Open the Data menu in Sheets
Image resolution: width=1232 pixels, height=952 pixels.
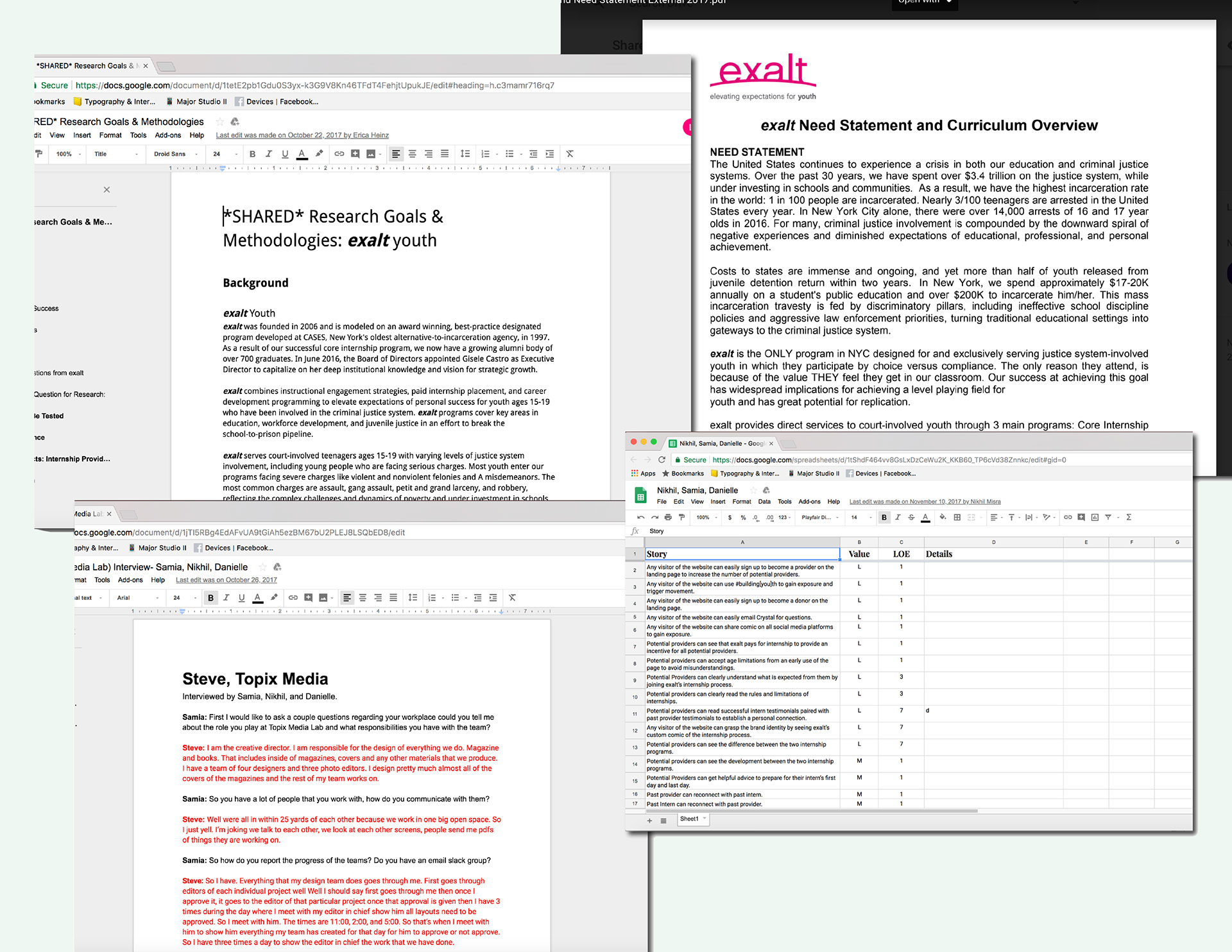(x=764, y=502)
